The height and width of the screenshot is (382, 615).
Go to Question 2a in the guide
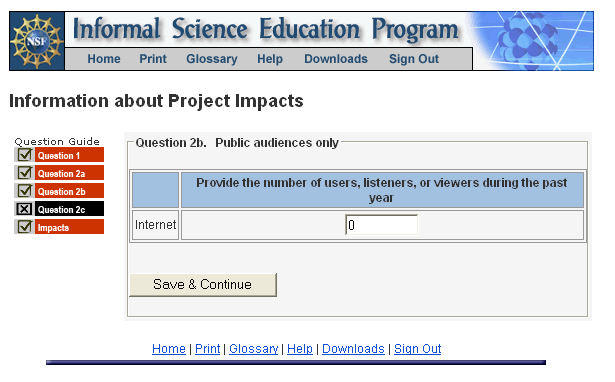[x=69, y=173]
